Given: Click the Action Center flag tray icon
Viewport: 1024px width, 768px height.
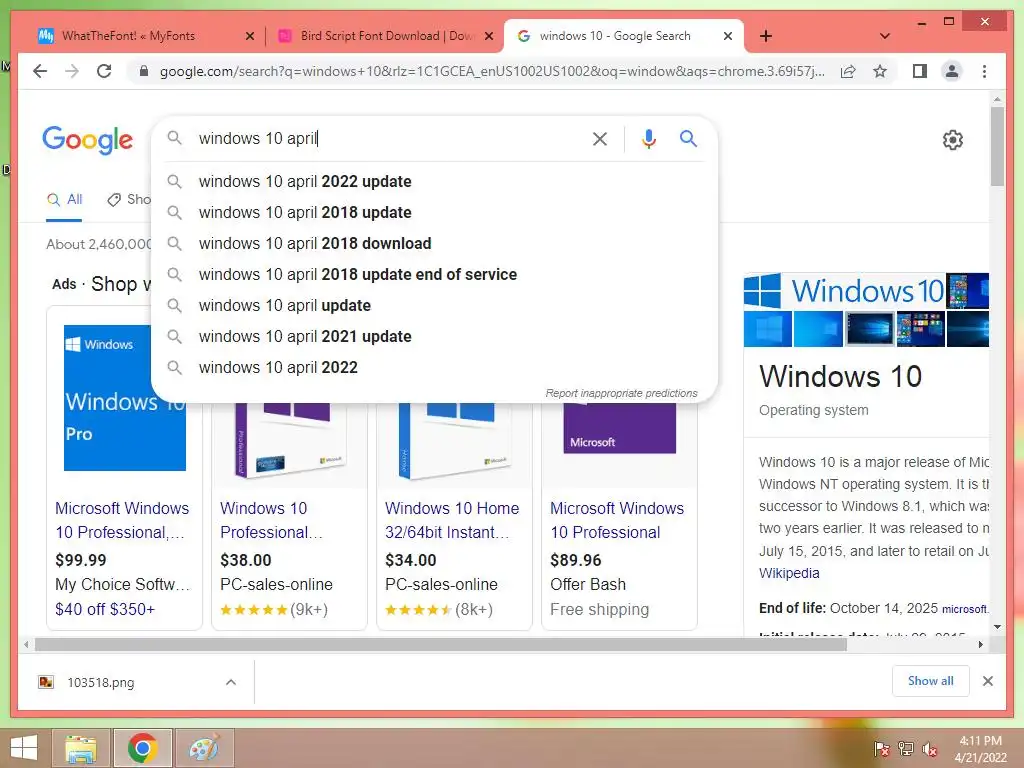Looking at the screenshot, I should [x=882, y=749].
